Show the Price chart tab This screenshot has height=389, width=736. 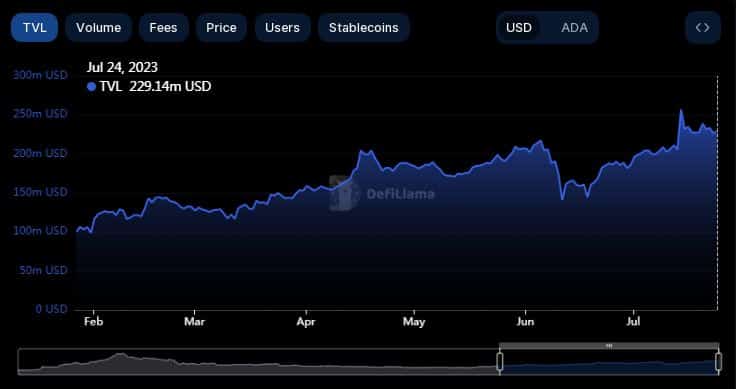pos(221,28)
